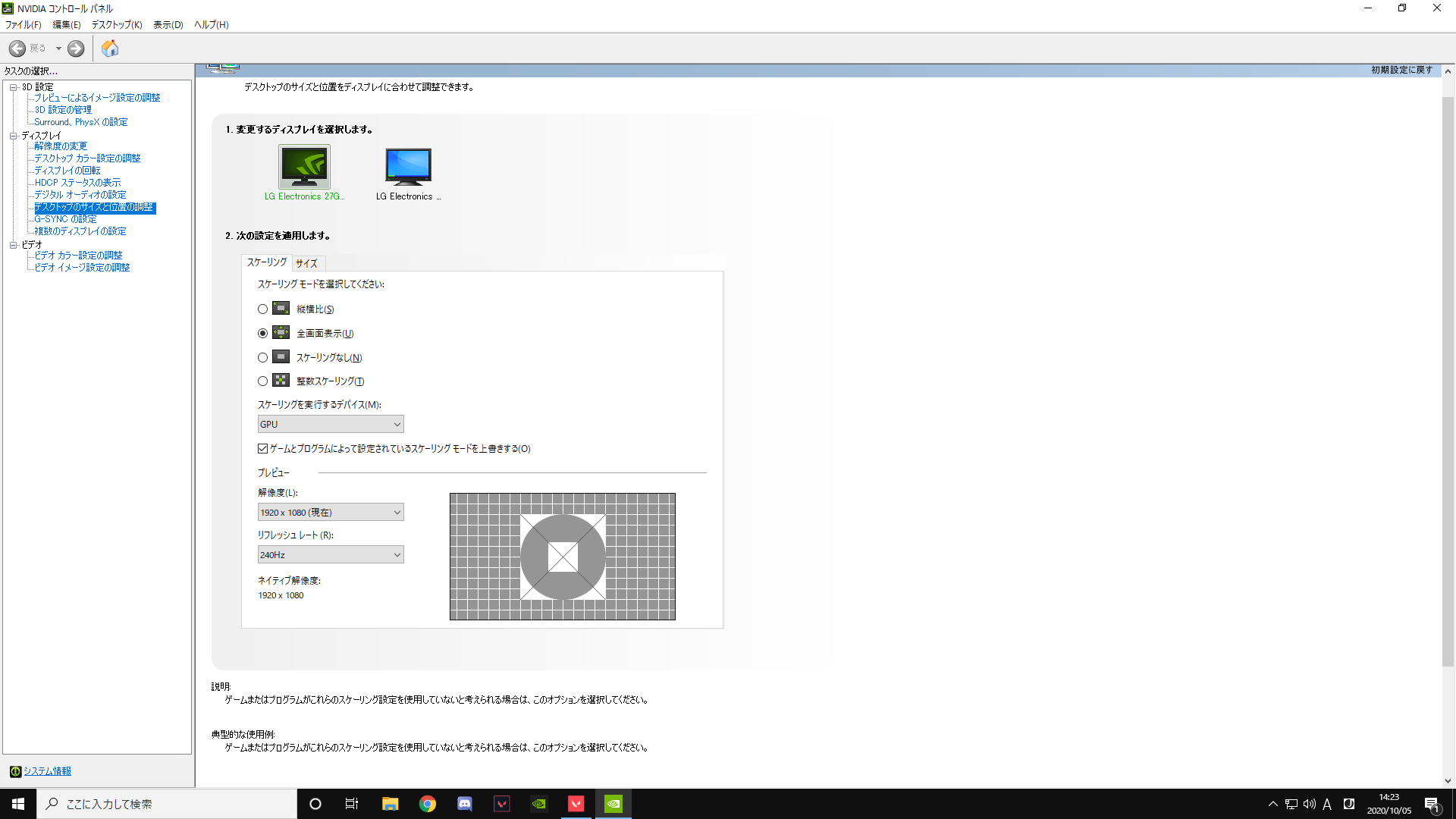
Task: Open the Discord icon in the taskbar
Action: pyautogui.click(x=465, y=804)
